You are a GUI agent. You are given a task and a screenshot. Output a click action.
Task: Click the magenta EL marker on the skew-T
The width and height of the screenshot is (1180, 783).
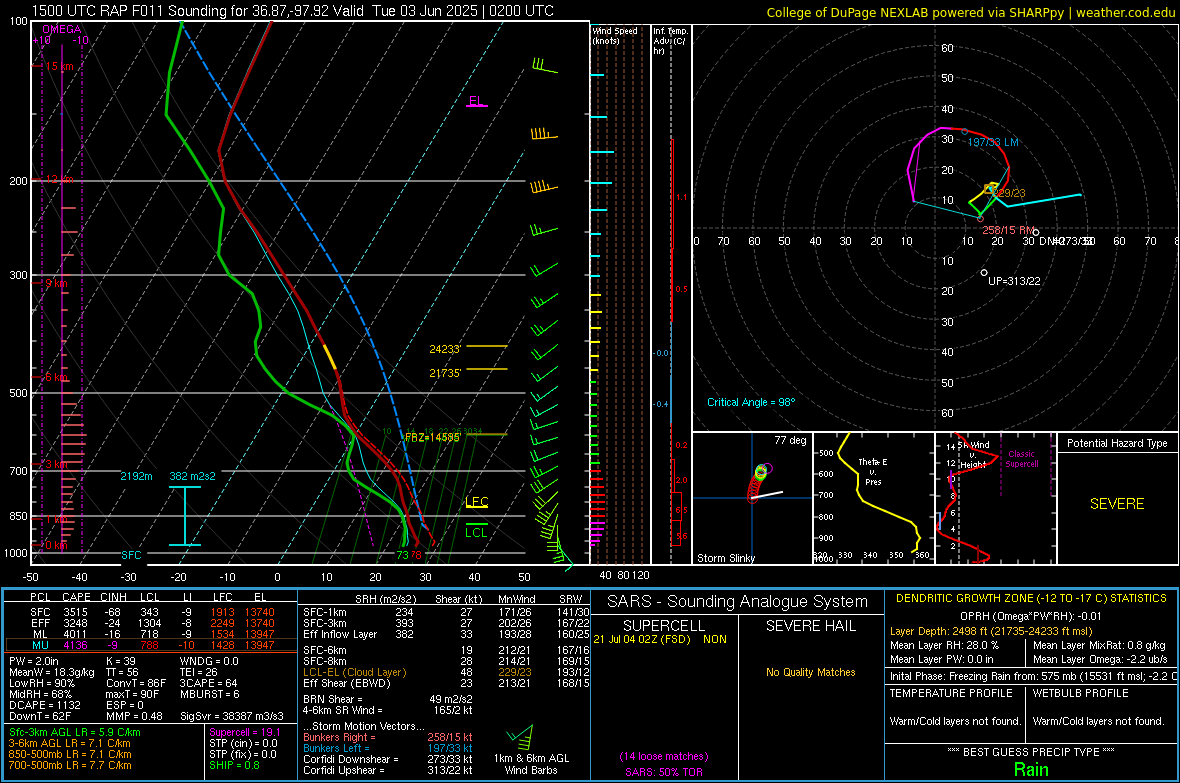click(x=476, y=102)
